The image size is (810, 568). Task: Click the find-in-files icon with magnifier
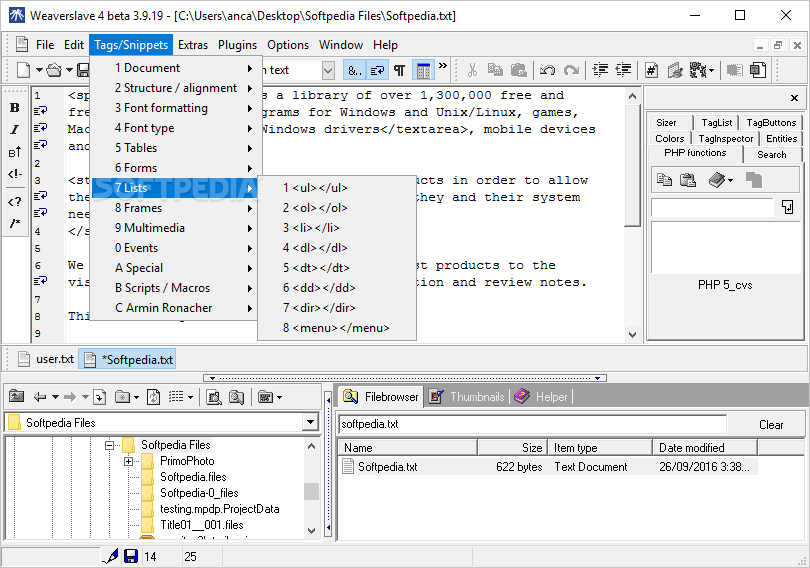pos(237,397)
